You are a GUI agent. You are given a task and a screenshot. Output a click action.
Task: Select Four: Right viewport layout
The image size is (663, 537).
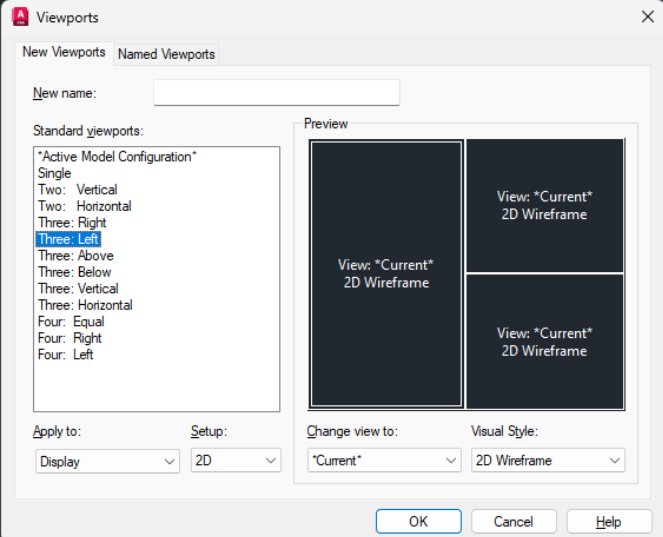click(70, 338)
